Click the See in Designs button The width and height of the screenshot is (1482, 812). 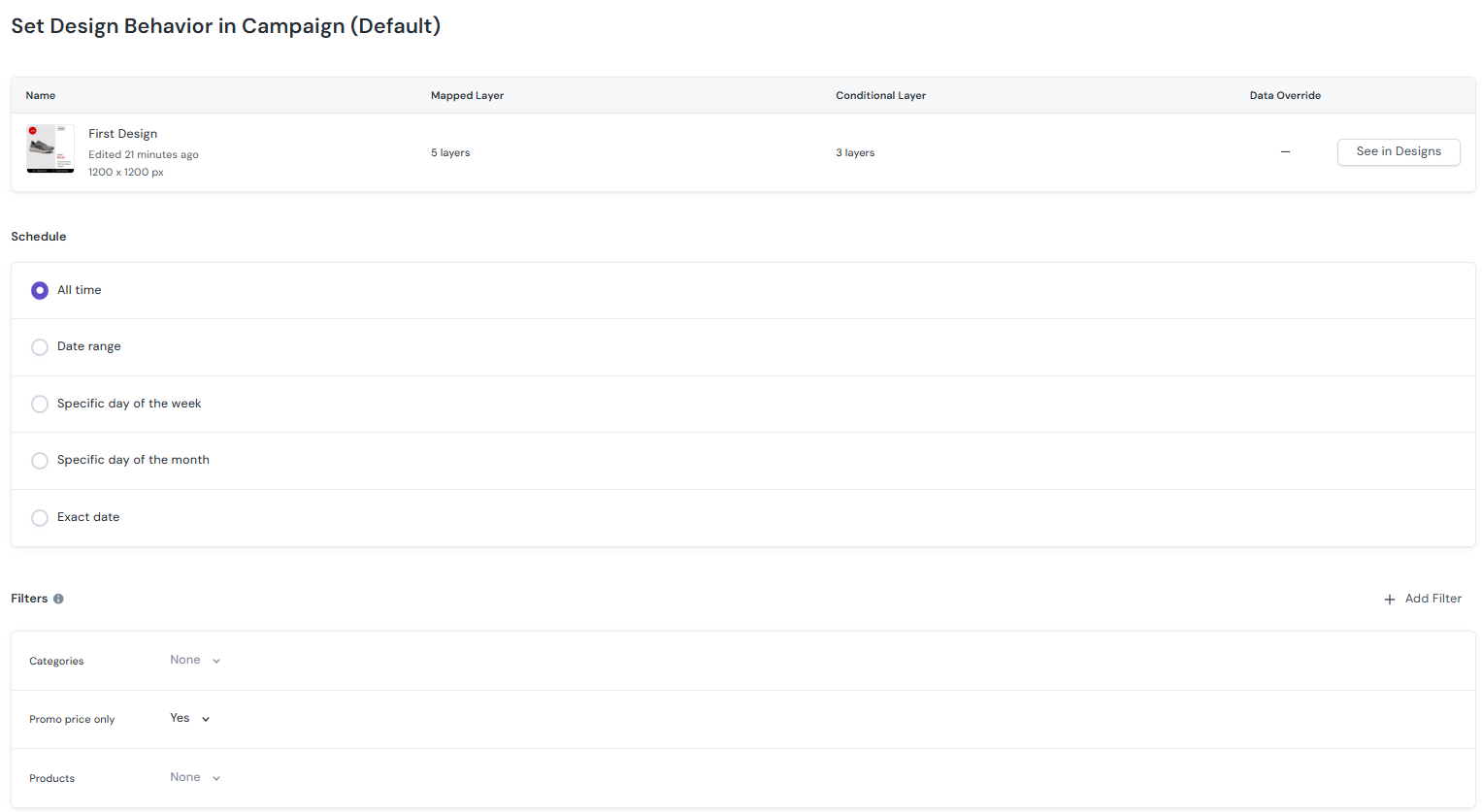click(x=1398, y=151)
